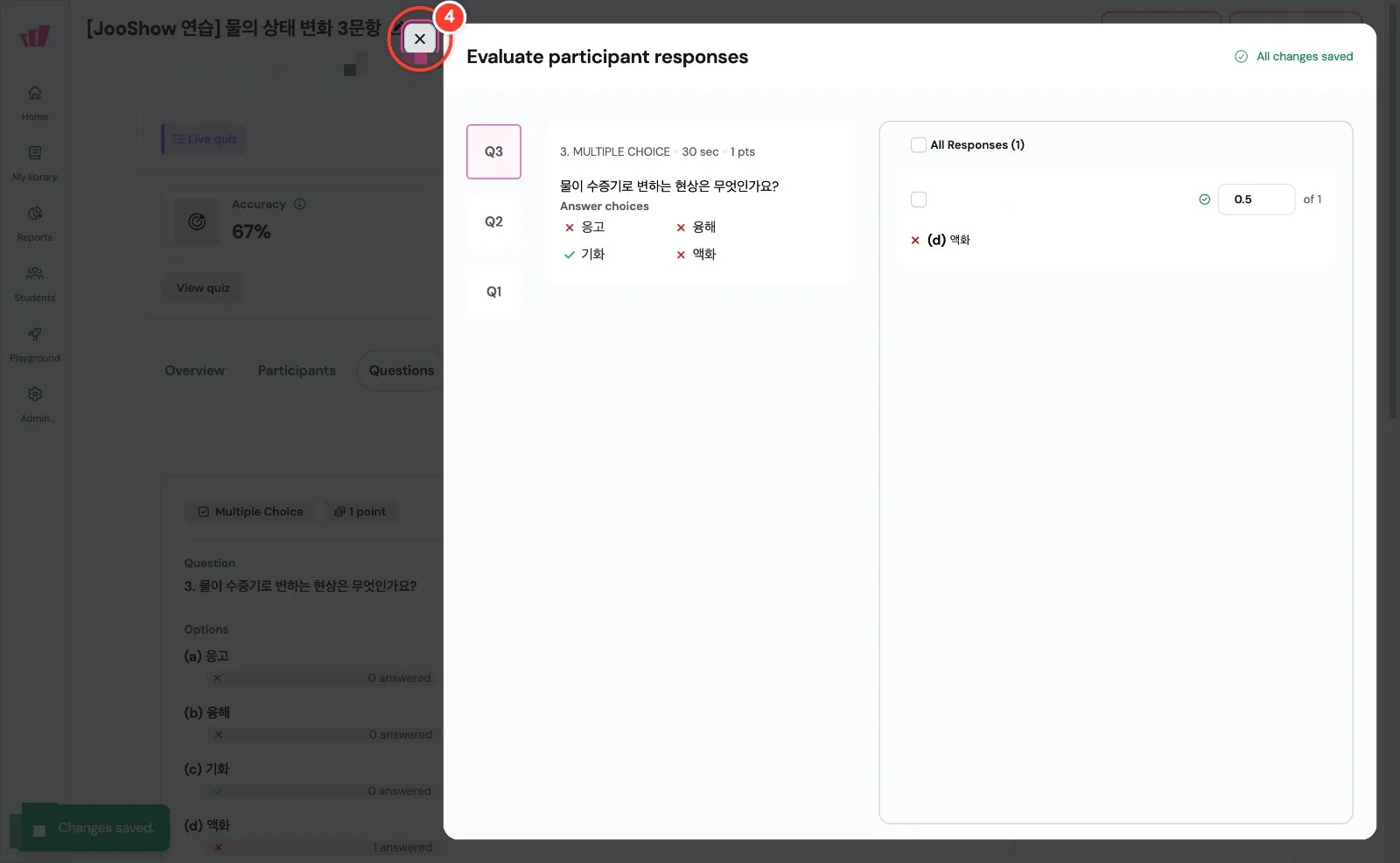Close the Evaluate participant responses panel
This screenshot has width=1400, height=863.
click(420, 39)
